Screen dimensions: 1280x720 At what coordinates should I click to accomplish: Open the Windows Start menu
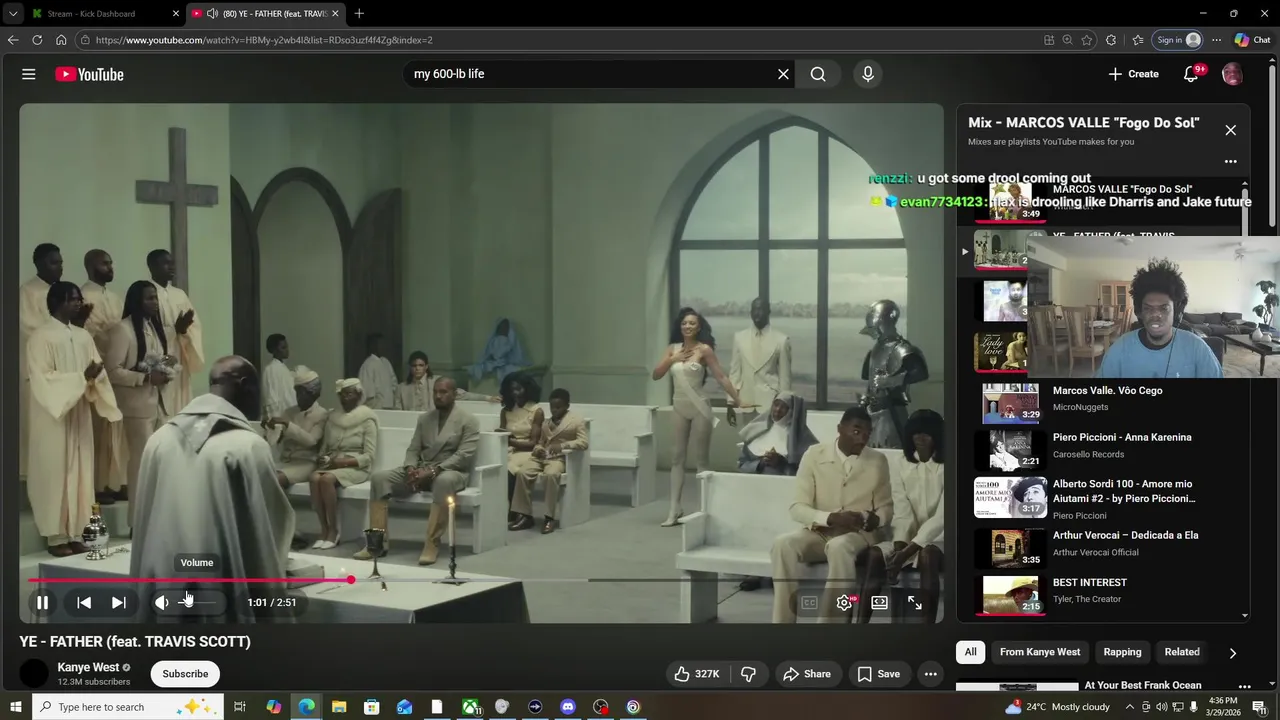coord(15,707)
